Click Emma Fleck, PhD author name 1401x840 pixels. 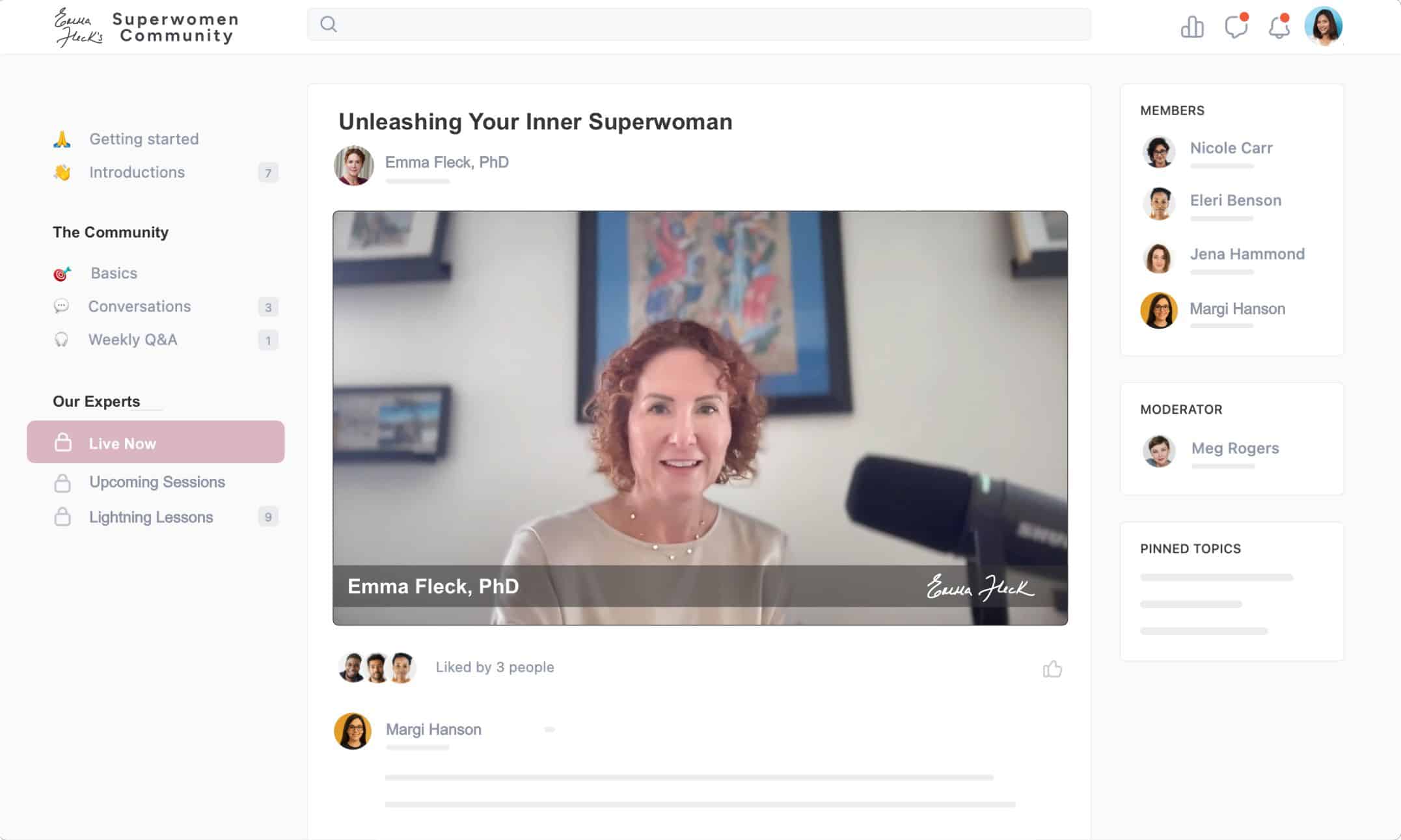point(446,163)
